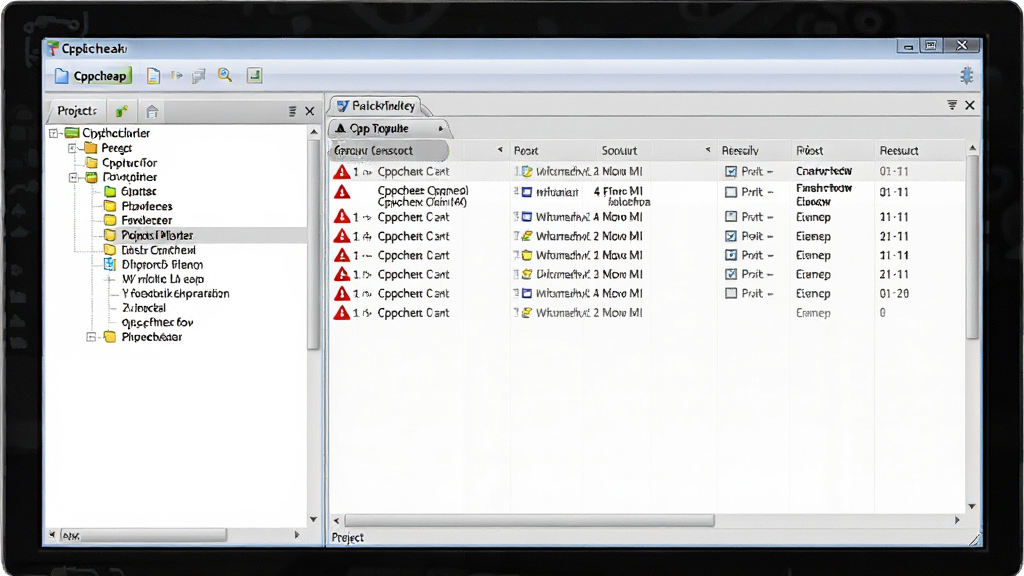This screenshot has width=1024, height=576.
Task: Click file icon in the 01-20 row
Action: pyautogui.click(x=526, y=294)
